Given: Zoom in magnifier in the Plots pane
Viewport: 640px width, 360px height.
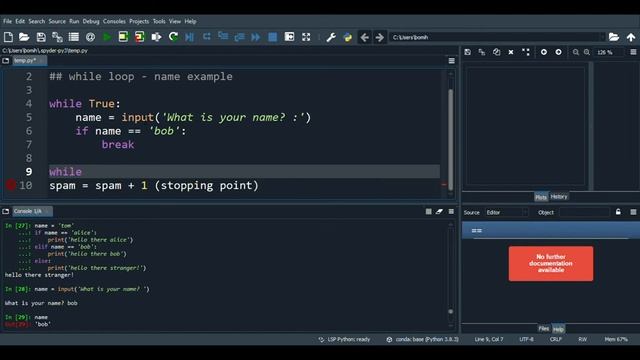Looking at the screenshot, I should coord(587,52).
